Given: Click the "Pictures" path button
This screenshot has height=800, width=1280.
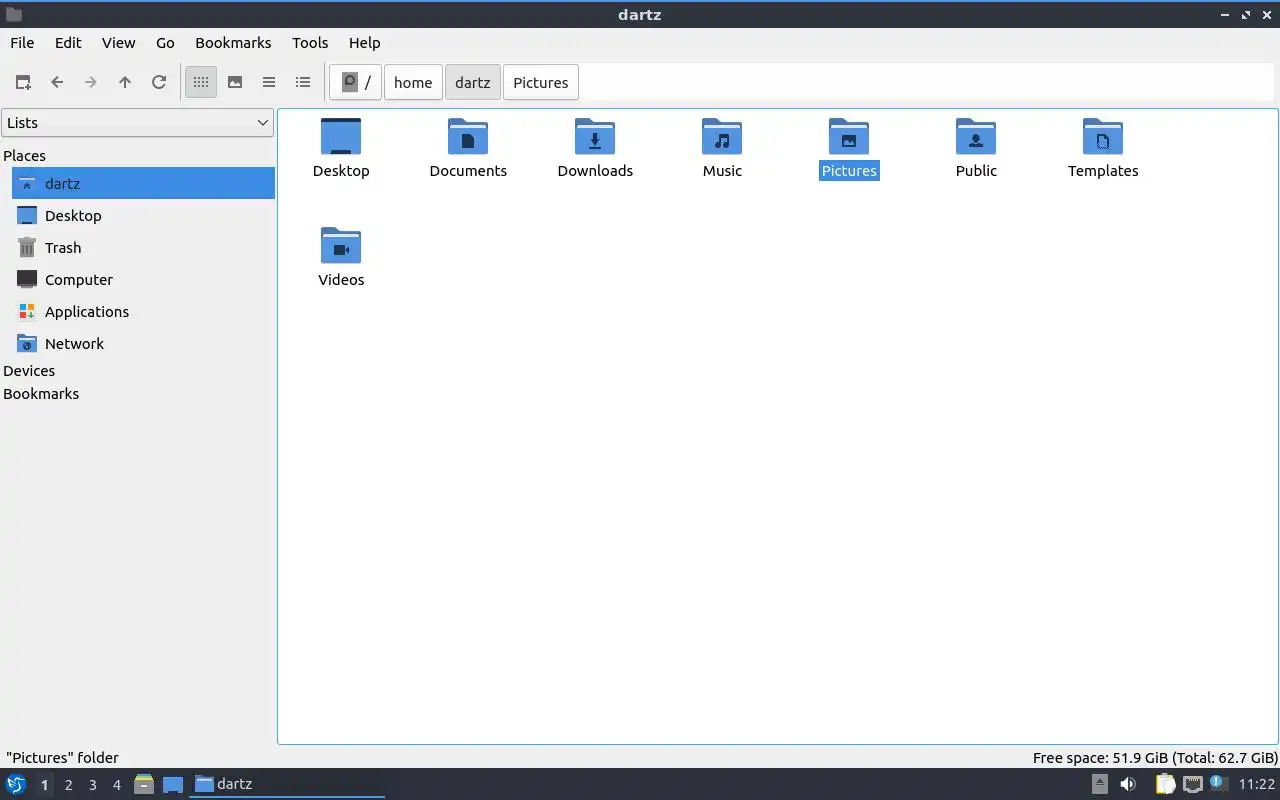Looking at the screenshot, I should tap(541, 83).
